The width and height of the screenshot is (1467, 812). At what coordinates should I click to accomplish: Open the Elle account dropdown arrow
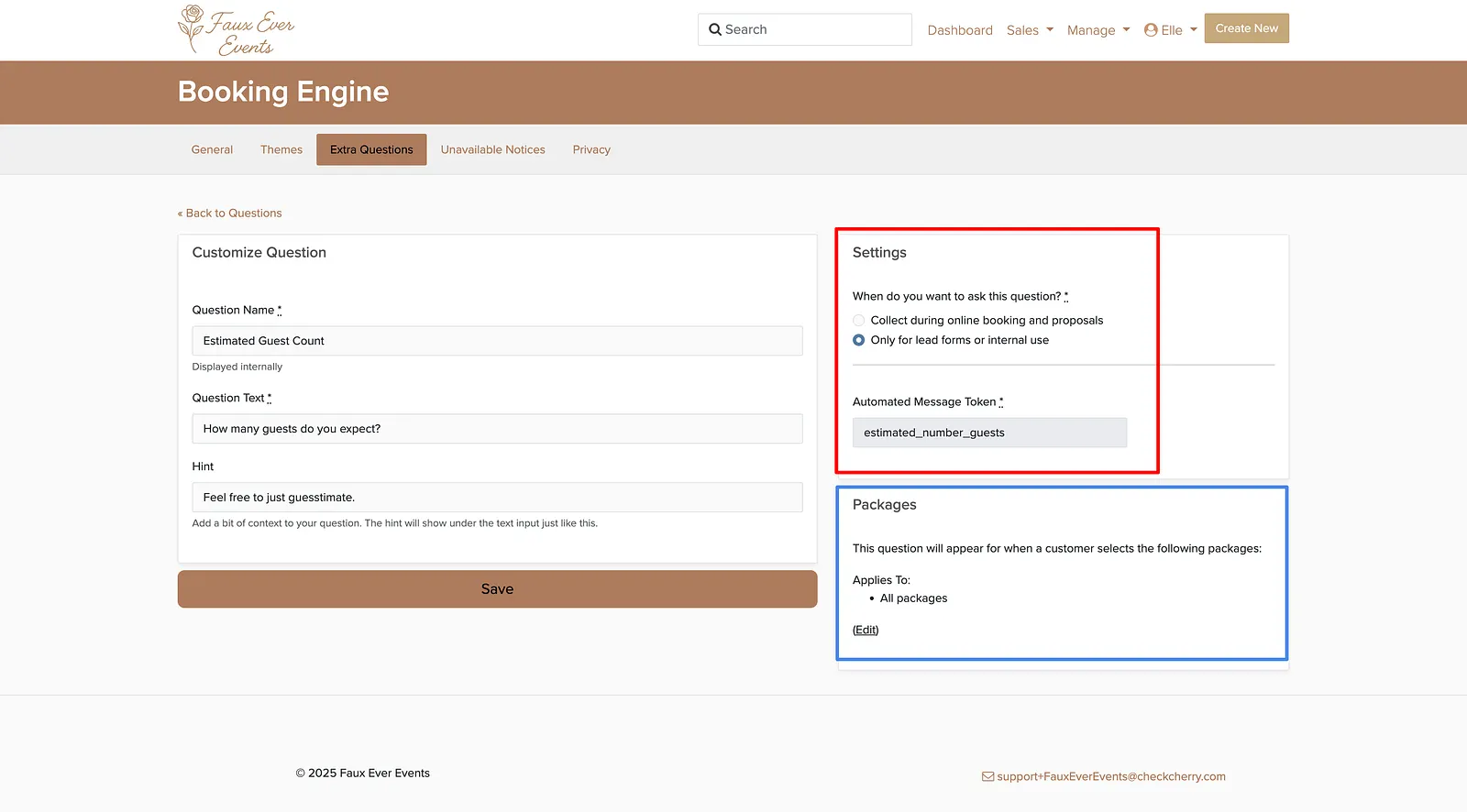[x=1194, y=29]
